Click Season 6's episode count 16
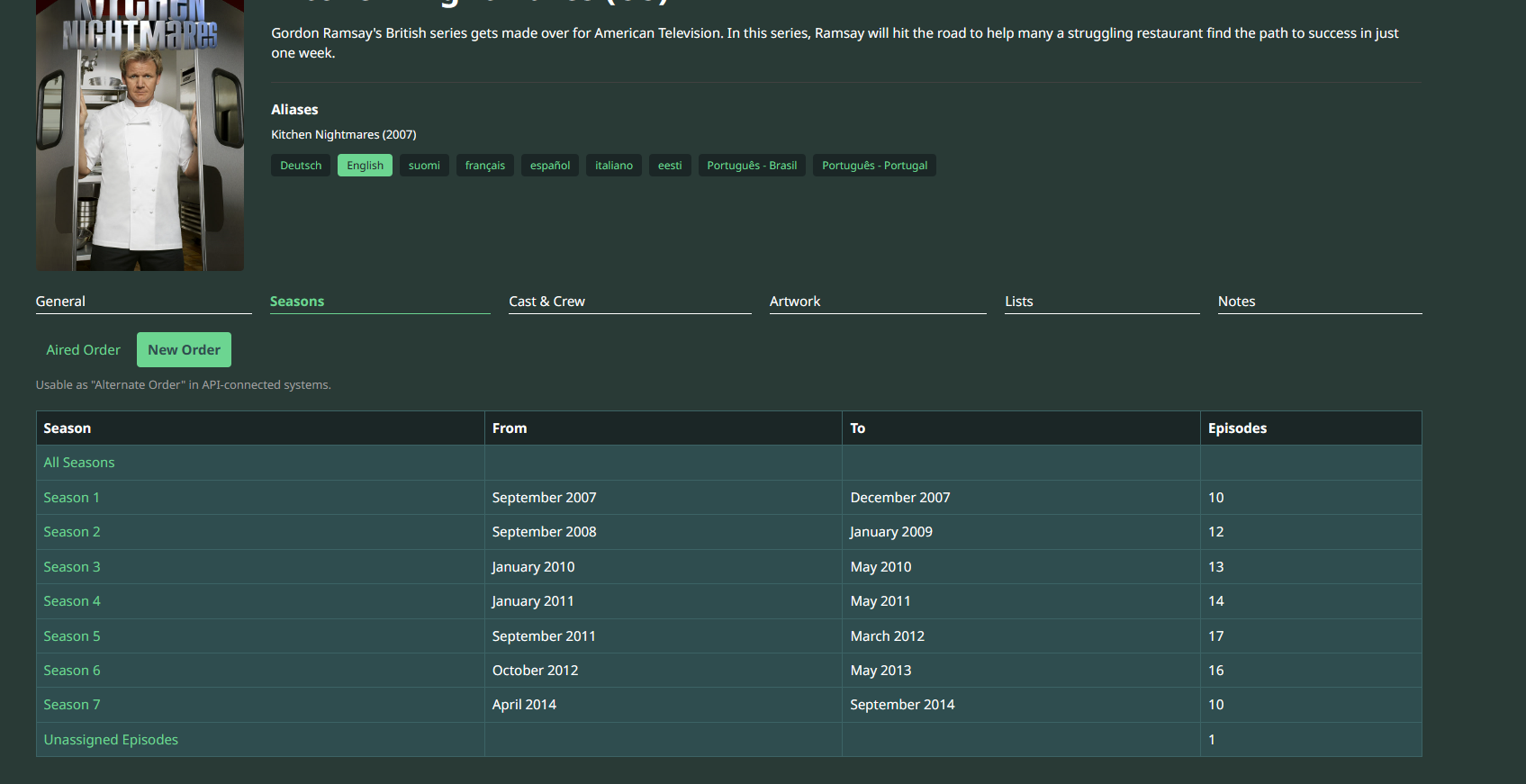1526x784 pixels. 1311,671
